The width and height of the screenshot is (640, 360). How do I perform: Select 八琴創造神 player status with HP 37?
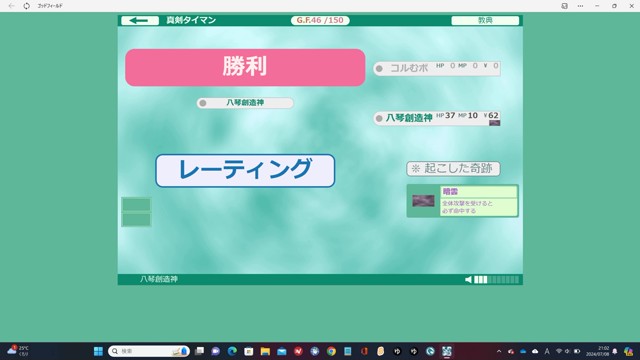437,118
